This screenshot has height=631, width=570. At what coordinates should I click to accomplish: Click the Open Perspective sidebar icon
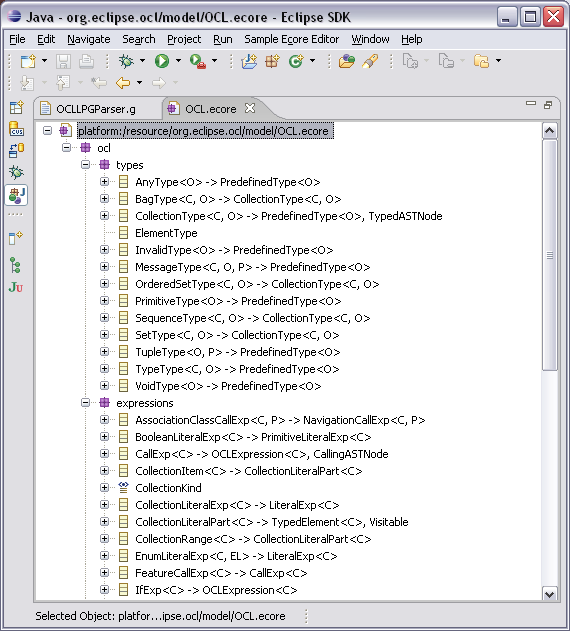[16, 107]
